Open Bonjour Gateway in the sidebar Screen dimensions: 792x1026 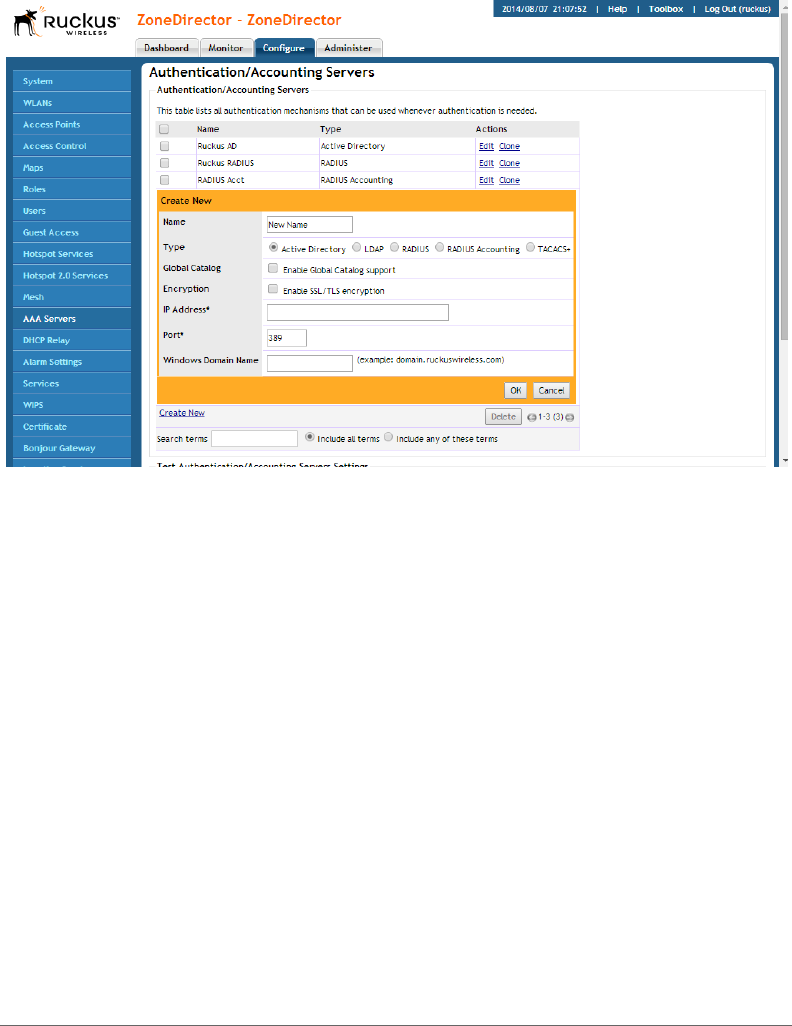(x=72, y=448)
